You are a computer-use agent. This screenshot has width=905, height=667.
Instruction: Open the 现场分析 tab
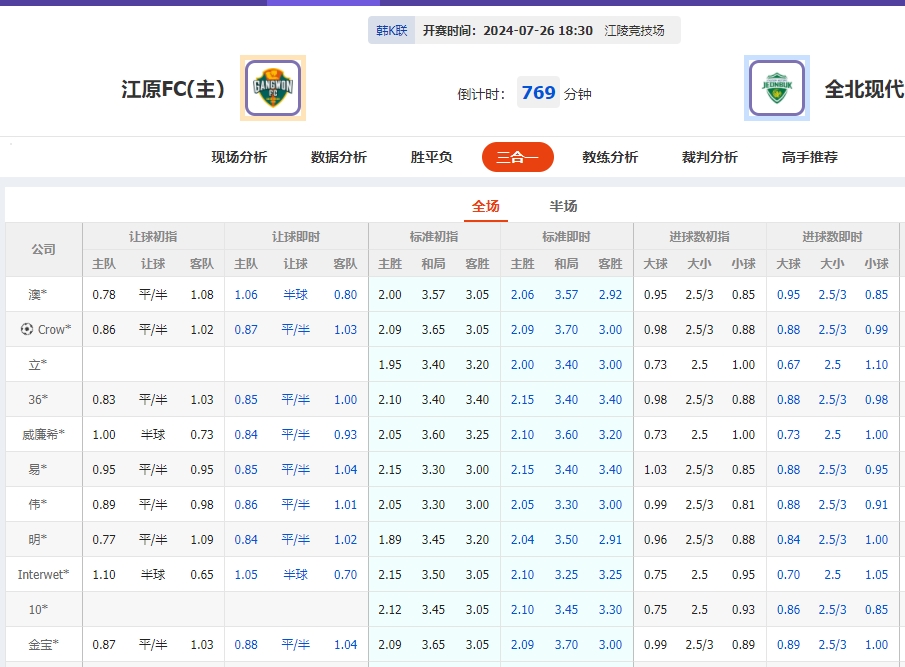(239, 157)
